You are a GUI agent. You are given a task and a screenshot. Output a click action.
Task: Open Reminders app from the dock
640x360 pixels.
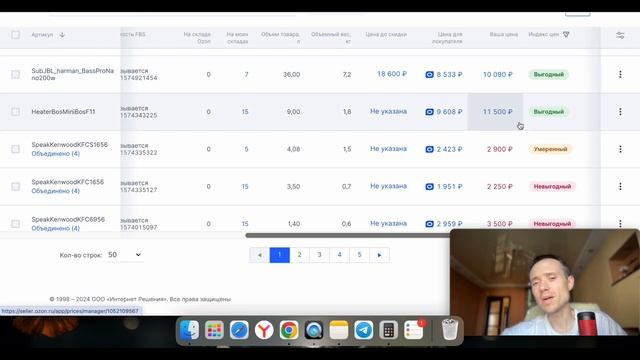point(414,330)
